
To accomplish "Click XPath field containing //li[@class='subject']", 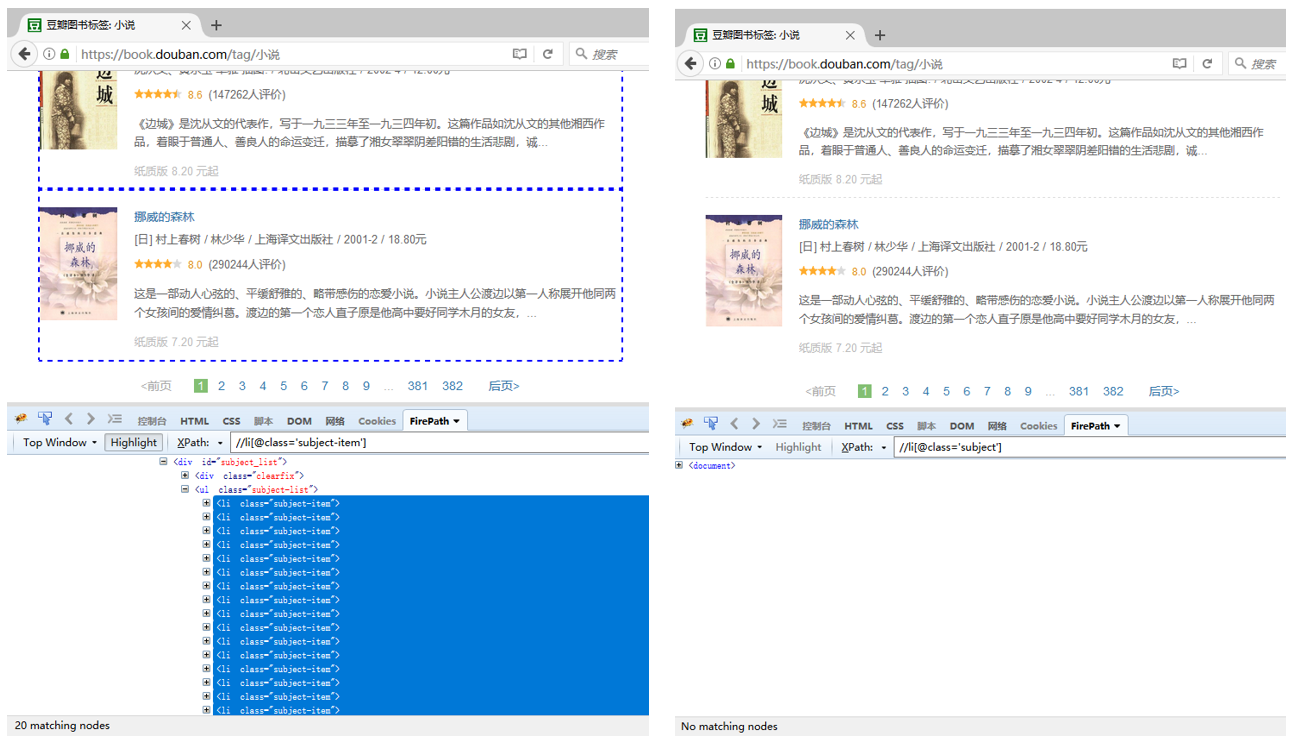I will pyautogui.click(x=1090, y=447).
